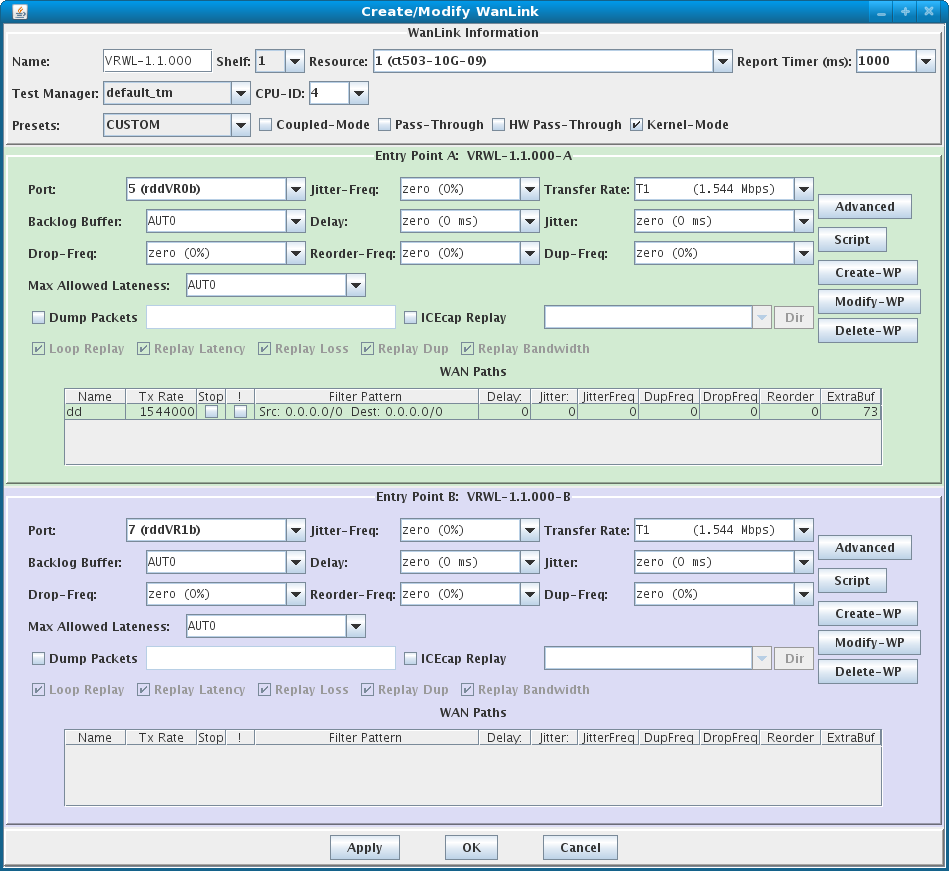Open Entry Point A Port dropdown
The width and height of the screenshot is (949, 871).
(295, 189)
